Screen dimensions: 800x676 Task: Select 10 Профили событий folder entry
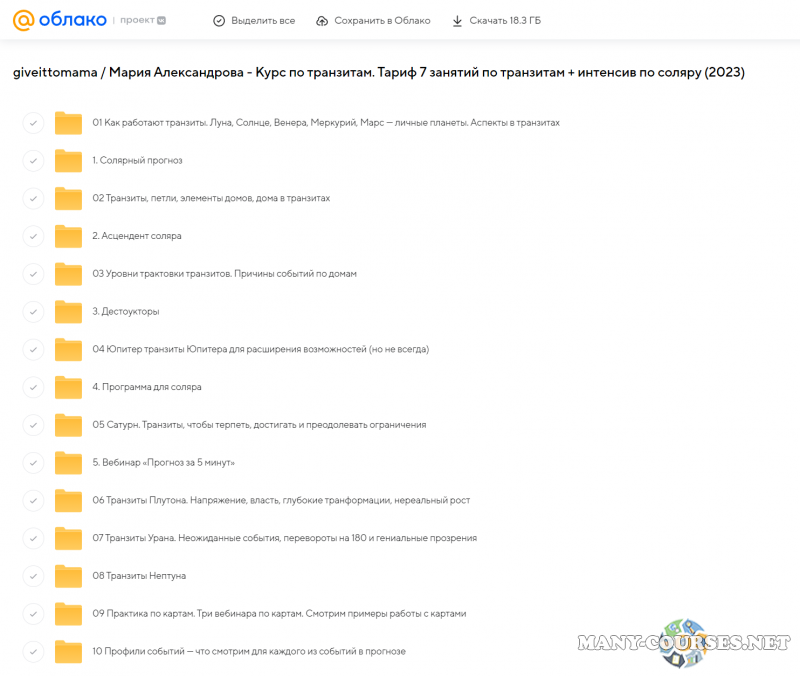coord(249,651)
